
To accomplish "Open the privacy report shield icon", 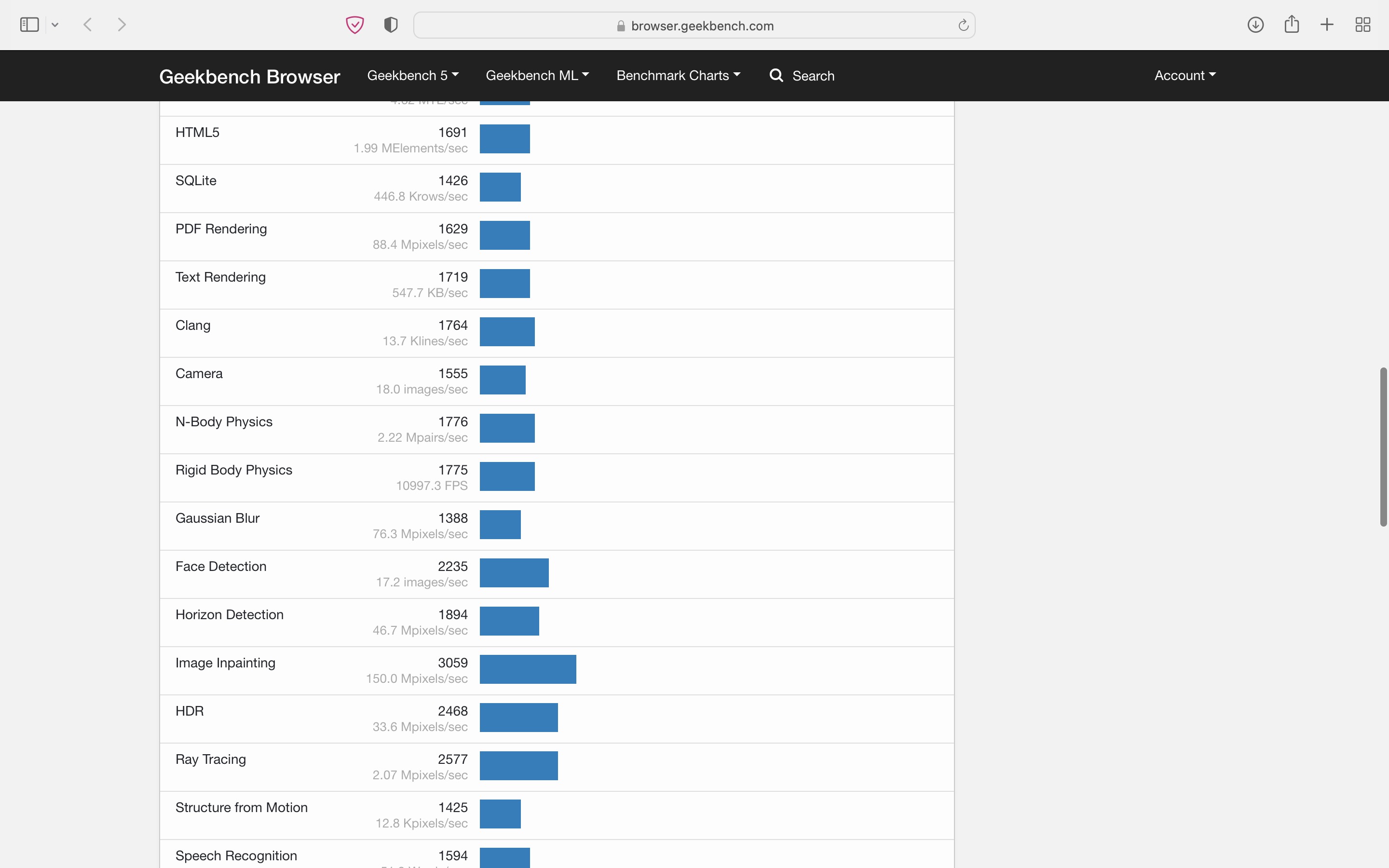I will (390, 25).
